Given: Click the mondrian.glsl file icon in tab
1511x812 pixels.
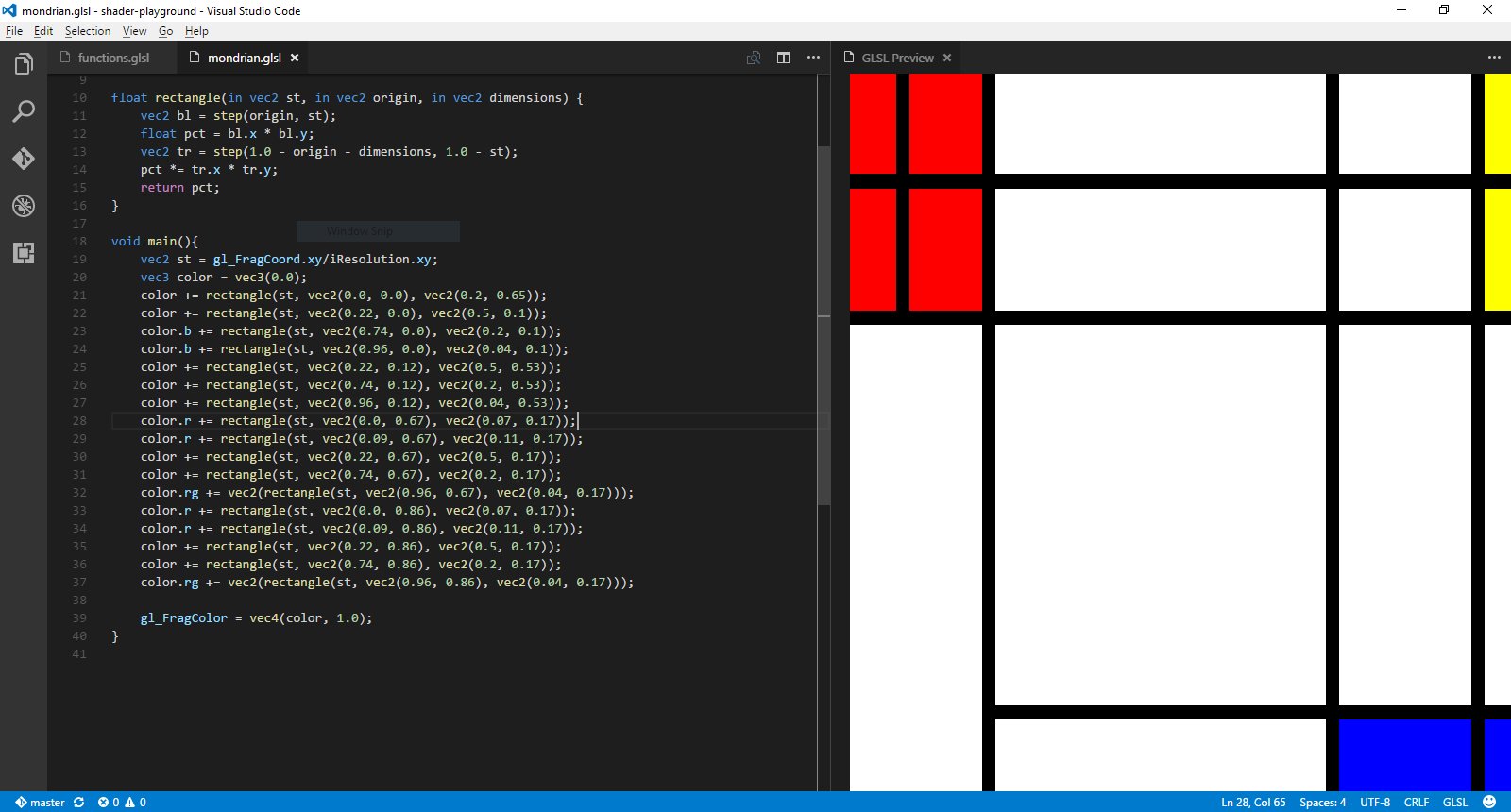Looking at the screenshot, I should 195,58.
